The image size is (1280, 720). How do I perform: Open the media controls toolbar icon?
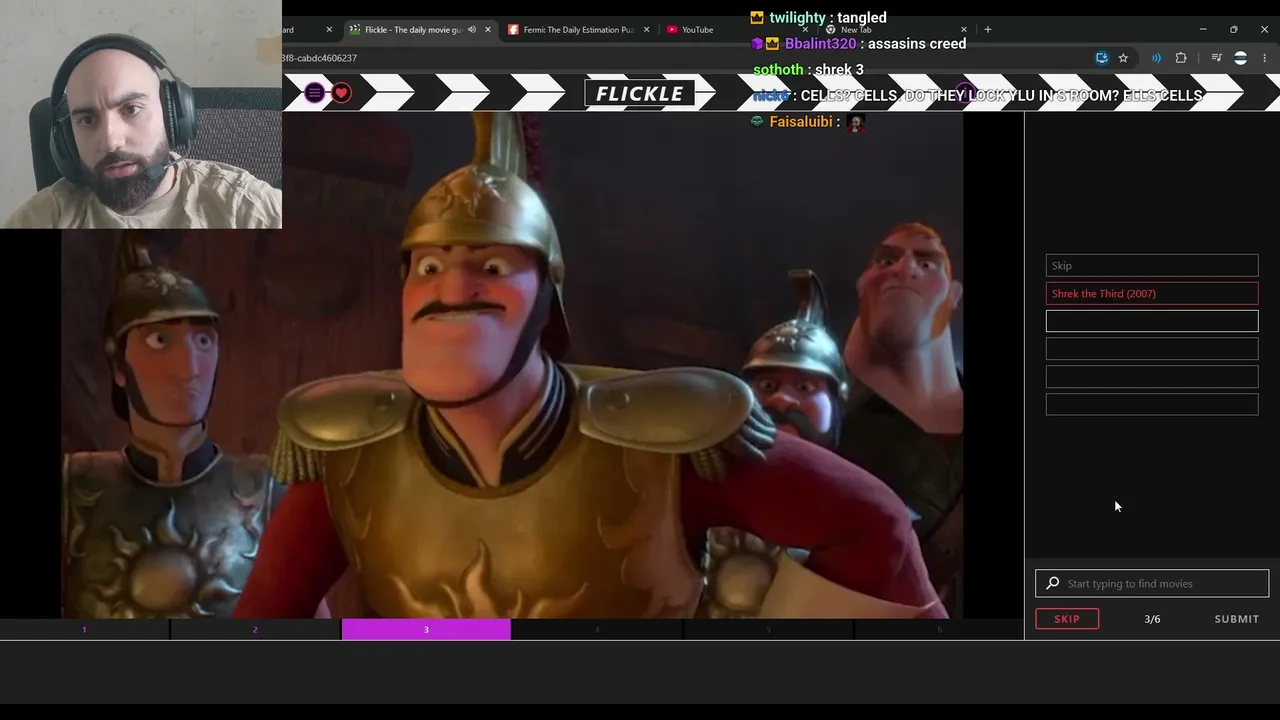[1216, 58]
